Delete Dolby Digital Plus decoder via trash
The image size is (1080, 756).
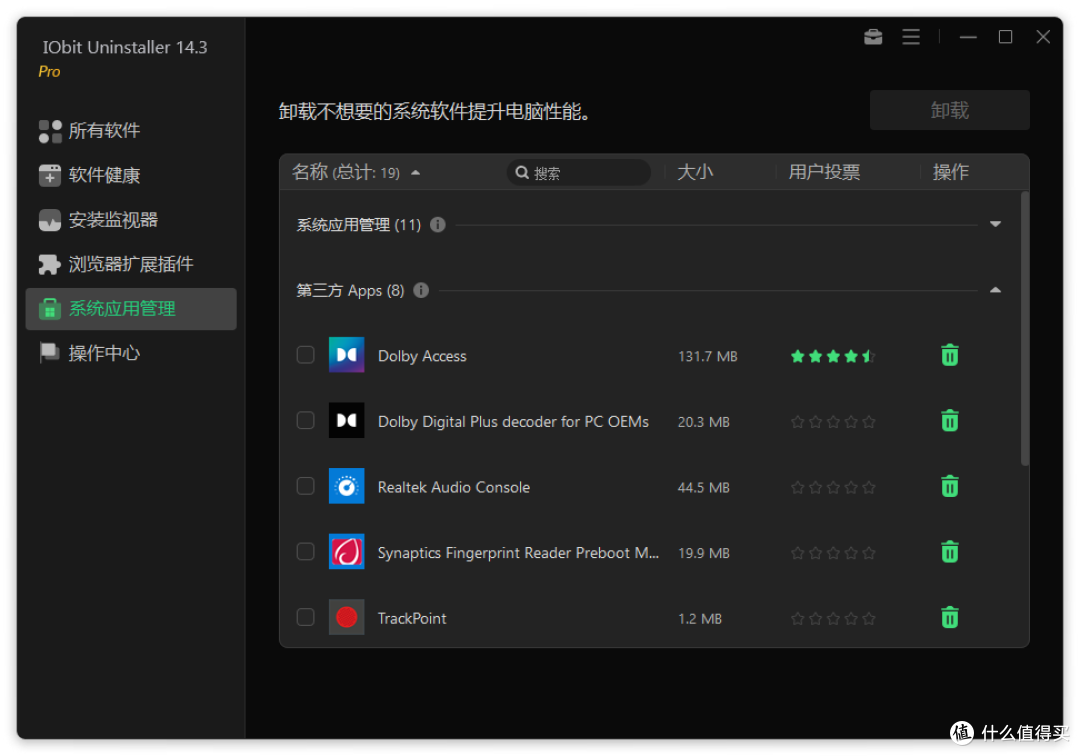(949, 421)
